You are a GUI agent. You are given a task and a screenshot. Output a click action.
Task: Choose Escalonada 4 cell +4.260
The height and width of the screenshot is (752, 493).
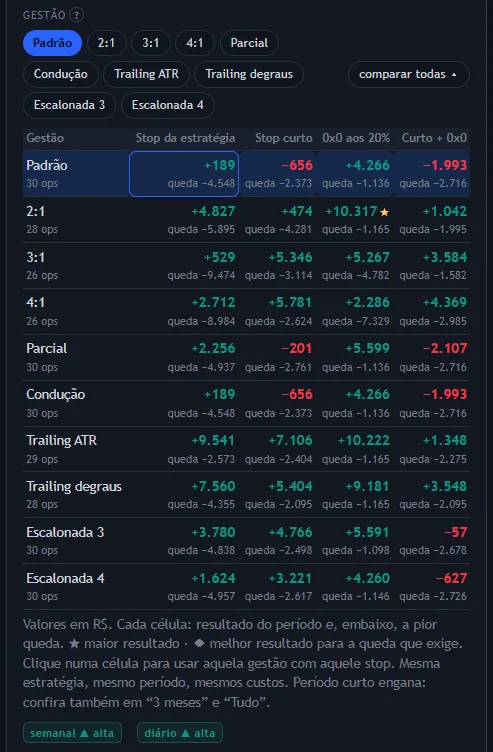(355, 587)
